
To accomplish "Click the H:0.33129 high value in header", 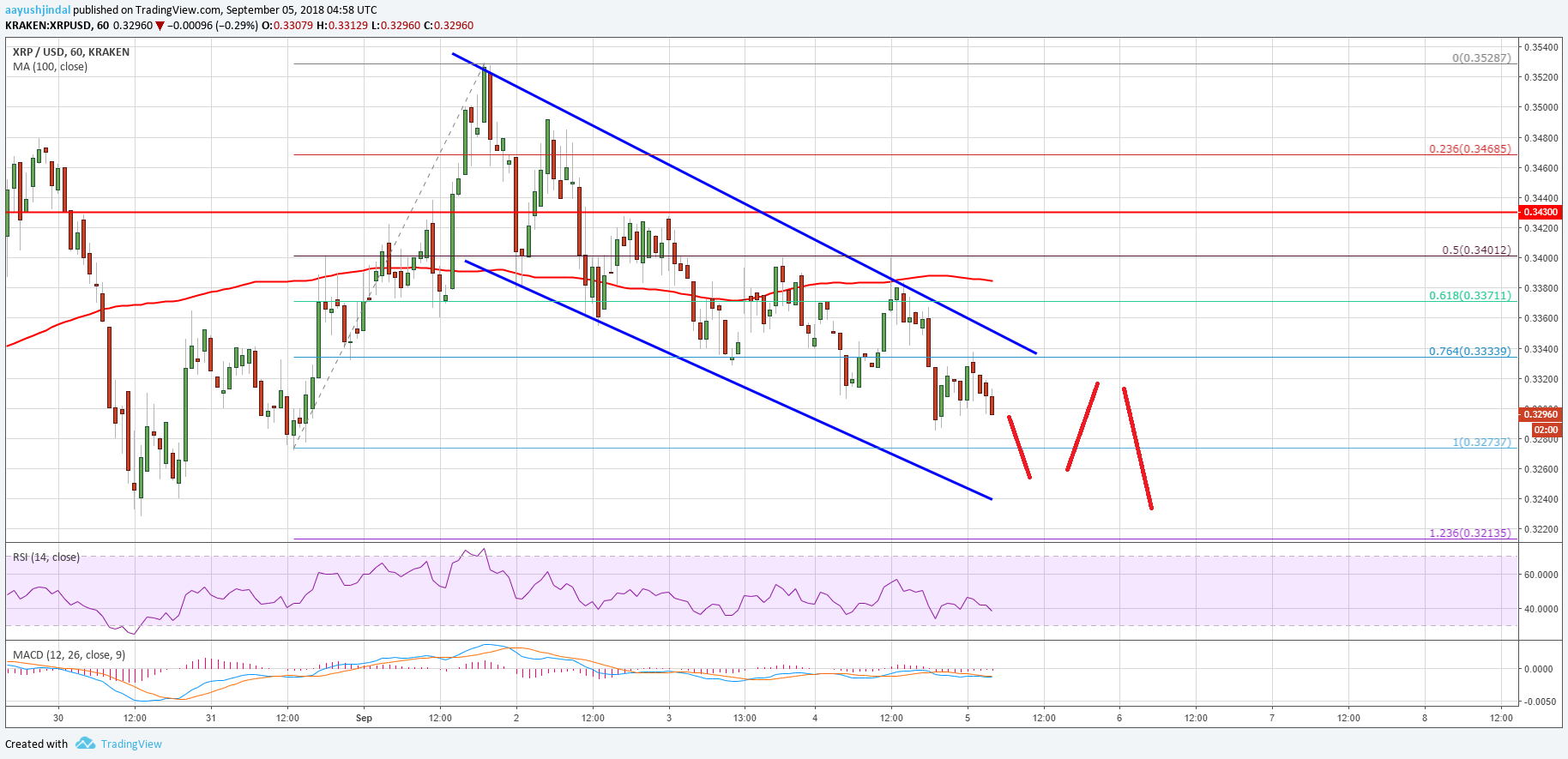I will click(342, 26).
